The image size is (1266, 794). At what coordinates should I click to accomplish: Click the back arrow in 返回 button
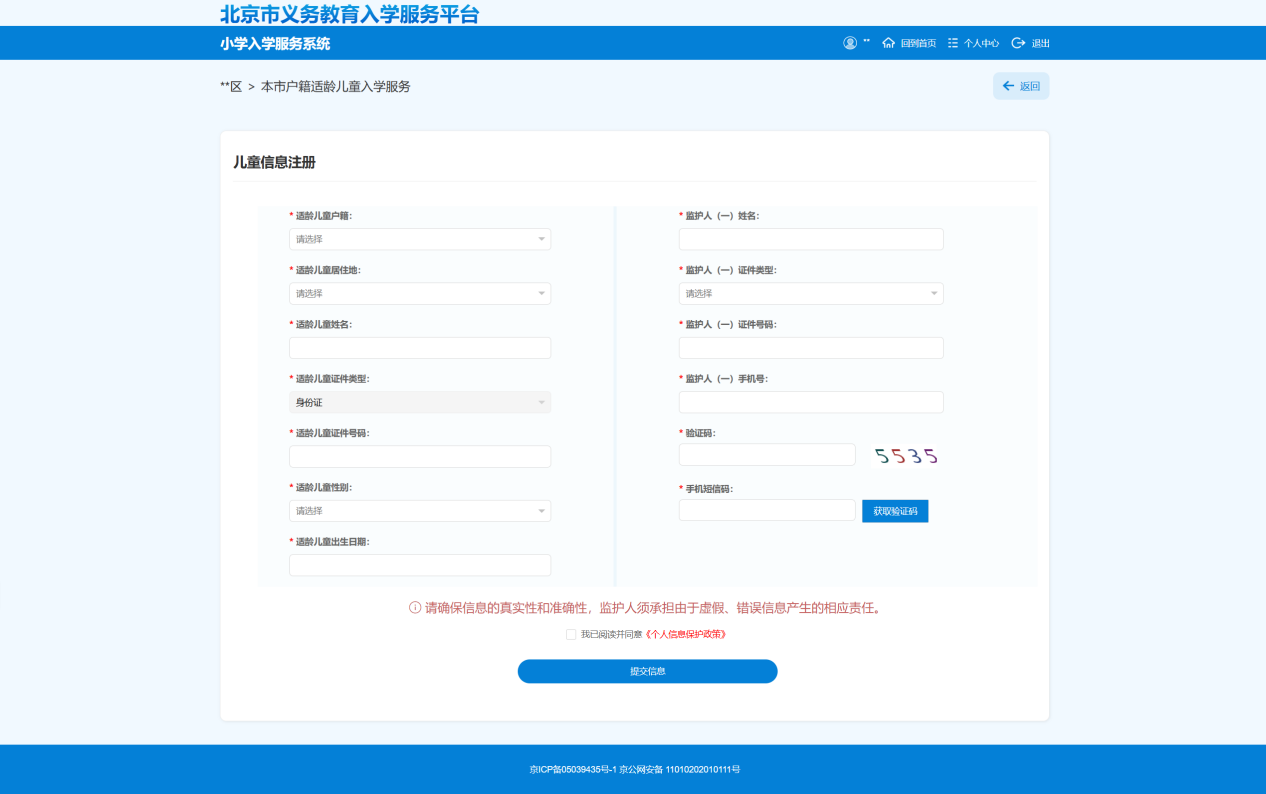1008,86
